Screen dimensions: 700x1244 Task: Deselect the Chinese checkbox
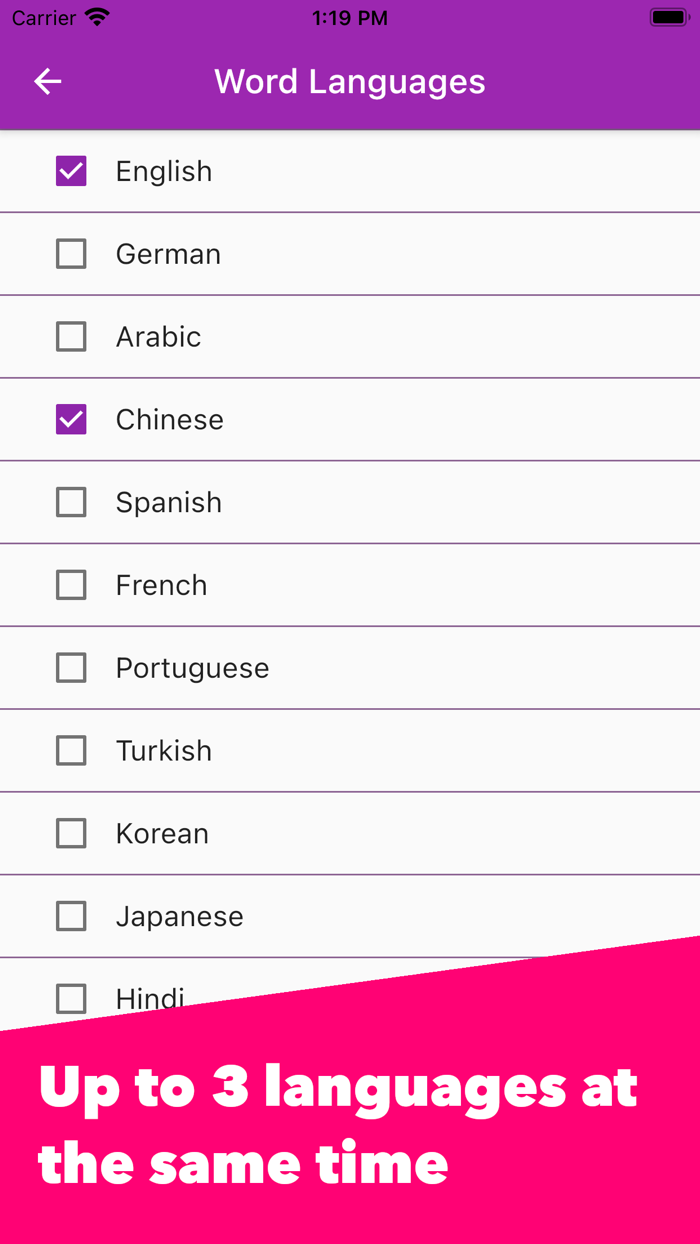71,420
